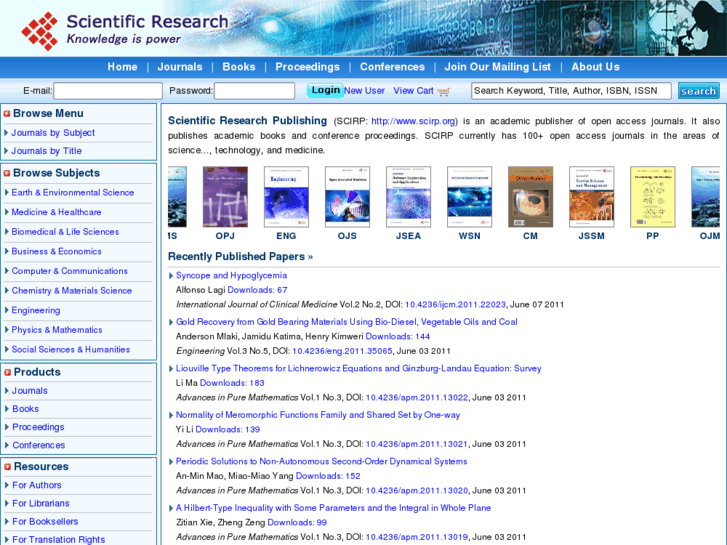Click the red Products section icon
727x545 pixels.
click(x=7, y=372)
